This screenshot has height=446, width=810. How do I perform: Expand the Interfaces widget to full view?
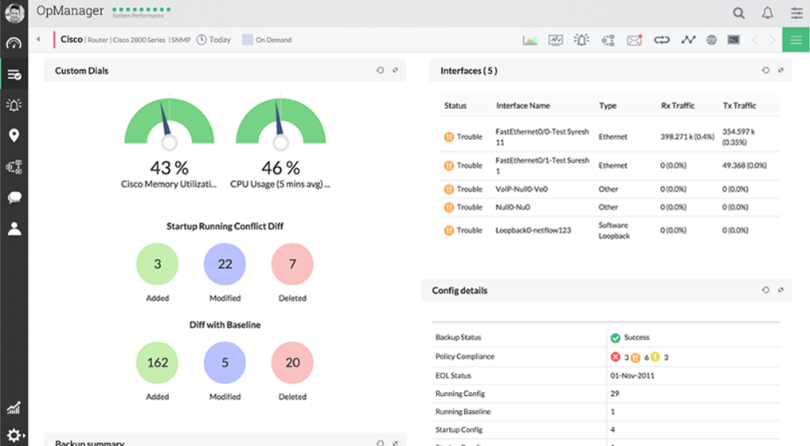pyautogui.click(x=781, y=71)
